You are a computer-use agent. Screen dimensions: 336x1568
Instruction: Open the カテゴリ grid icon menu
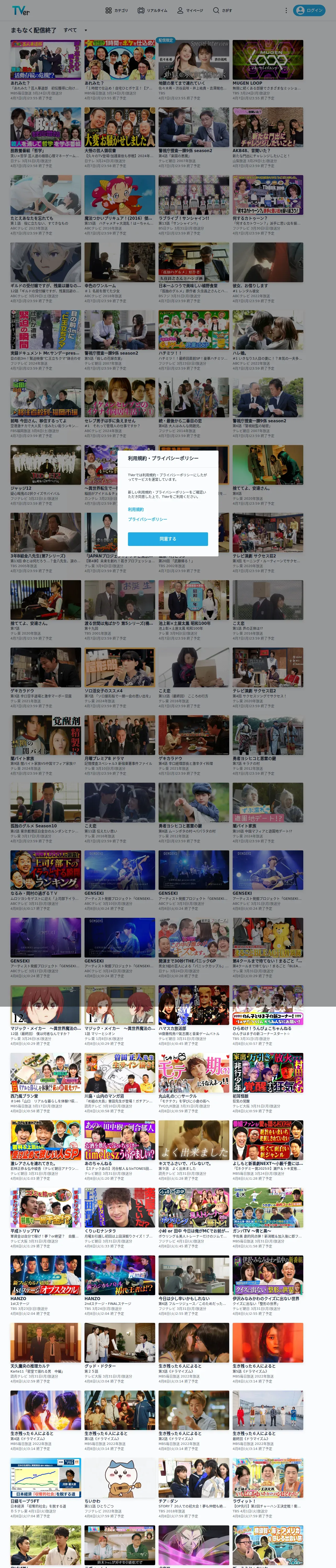click(x=116, y=10)
